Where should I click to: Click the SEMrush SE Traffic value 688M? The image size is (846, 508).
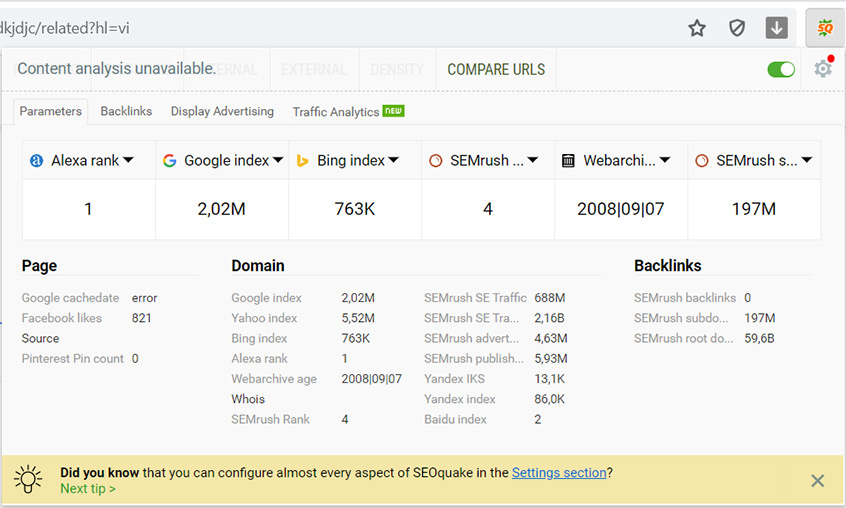pos(550,298)
